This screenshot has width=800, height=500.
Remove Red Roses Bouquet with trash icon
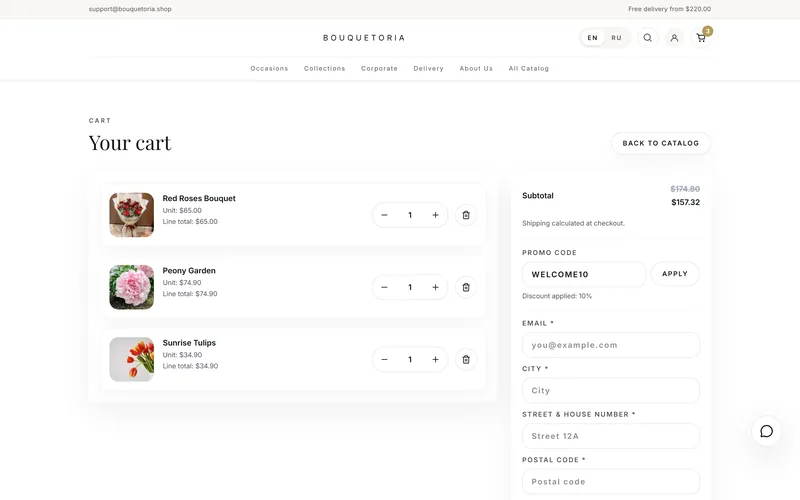click(466, 215)
